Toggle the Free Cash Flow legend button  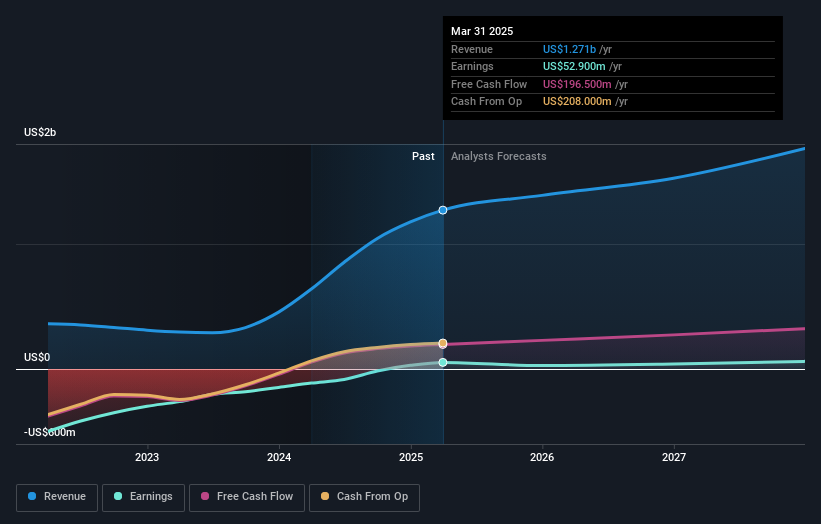point(247,497)
